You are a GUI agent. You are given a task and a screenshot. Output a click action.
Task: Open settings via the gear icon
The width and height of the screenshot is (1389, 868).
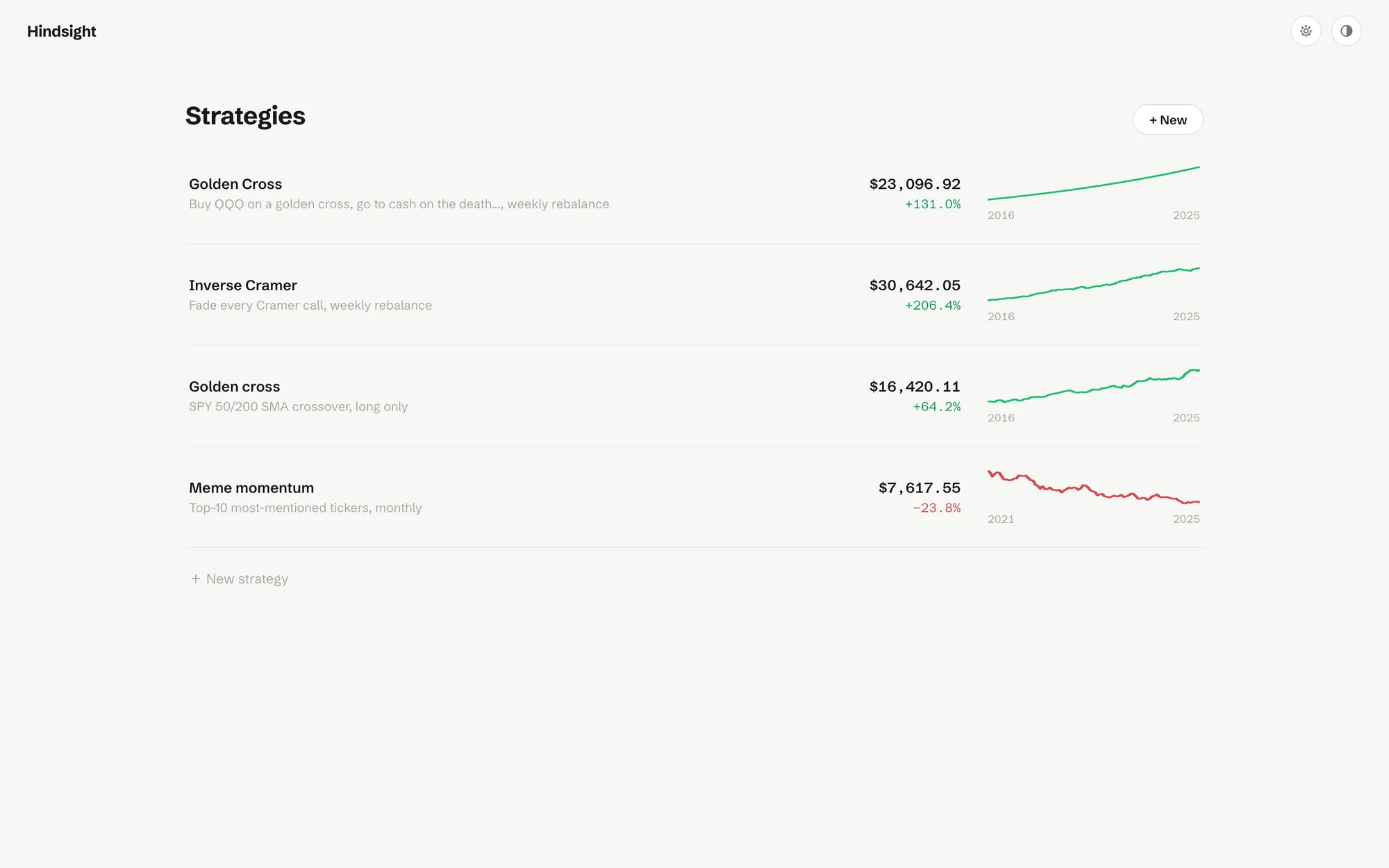pyautogui.click(x=1306, y=31)
